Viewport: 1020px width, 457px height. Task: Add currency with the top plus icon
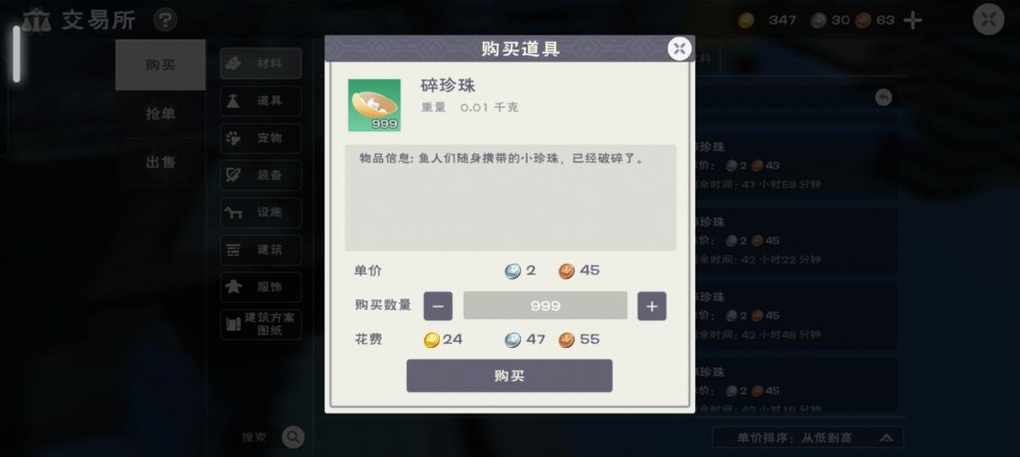pos(913,20)
